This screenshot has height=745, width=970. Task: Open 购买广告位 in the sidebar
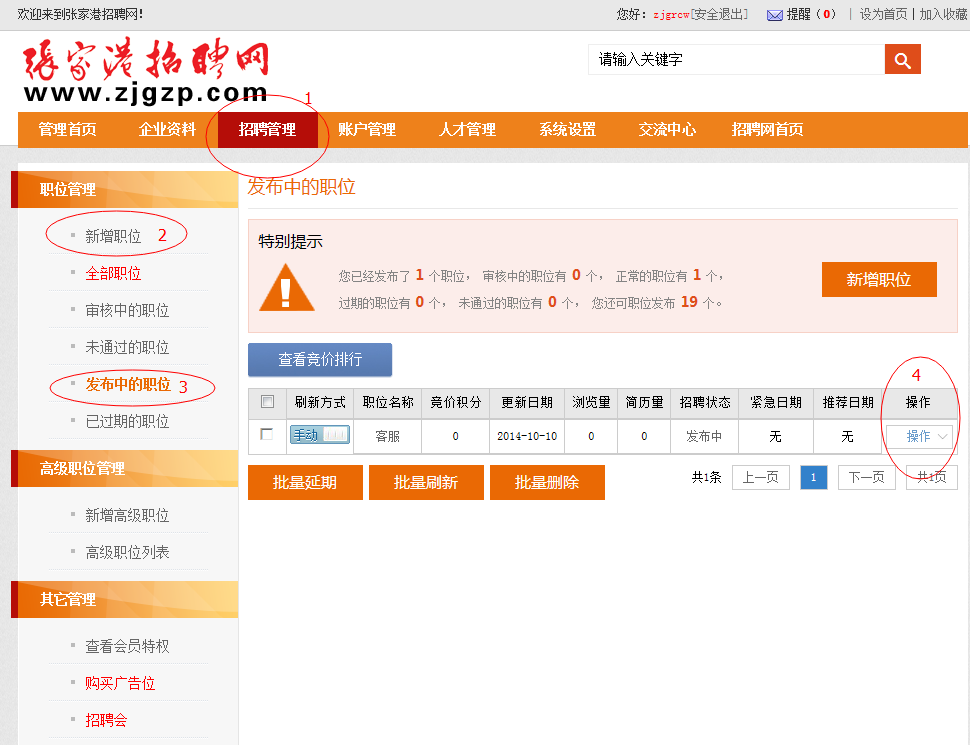[x=120, y=684]
